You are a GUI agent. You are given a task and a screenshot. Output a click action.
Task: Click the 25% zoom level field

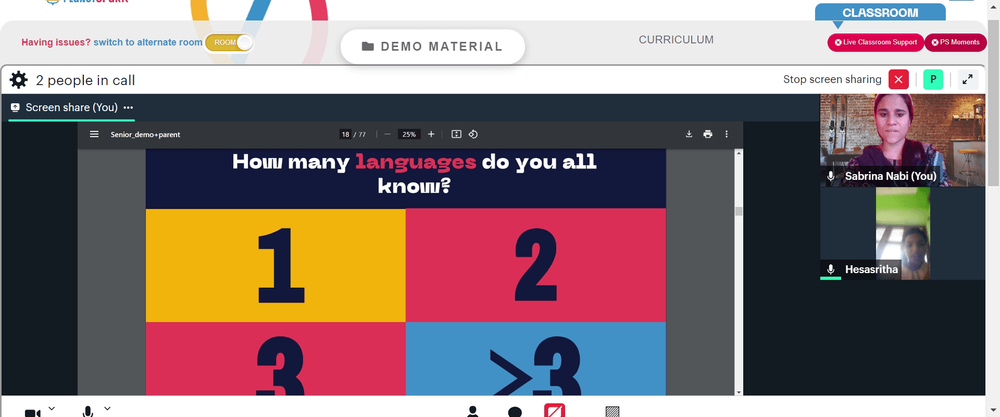click(x=408, y=134)
